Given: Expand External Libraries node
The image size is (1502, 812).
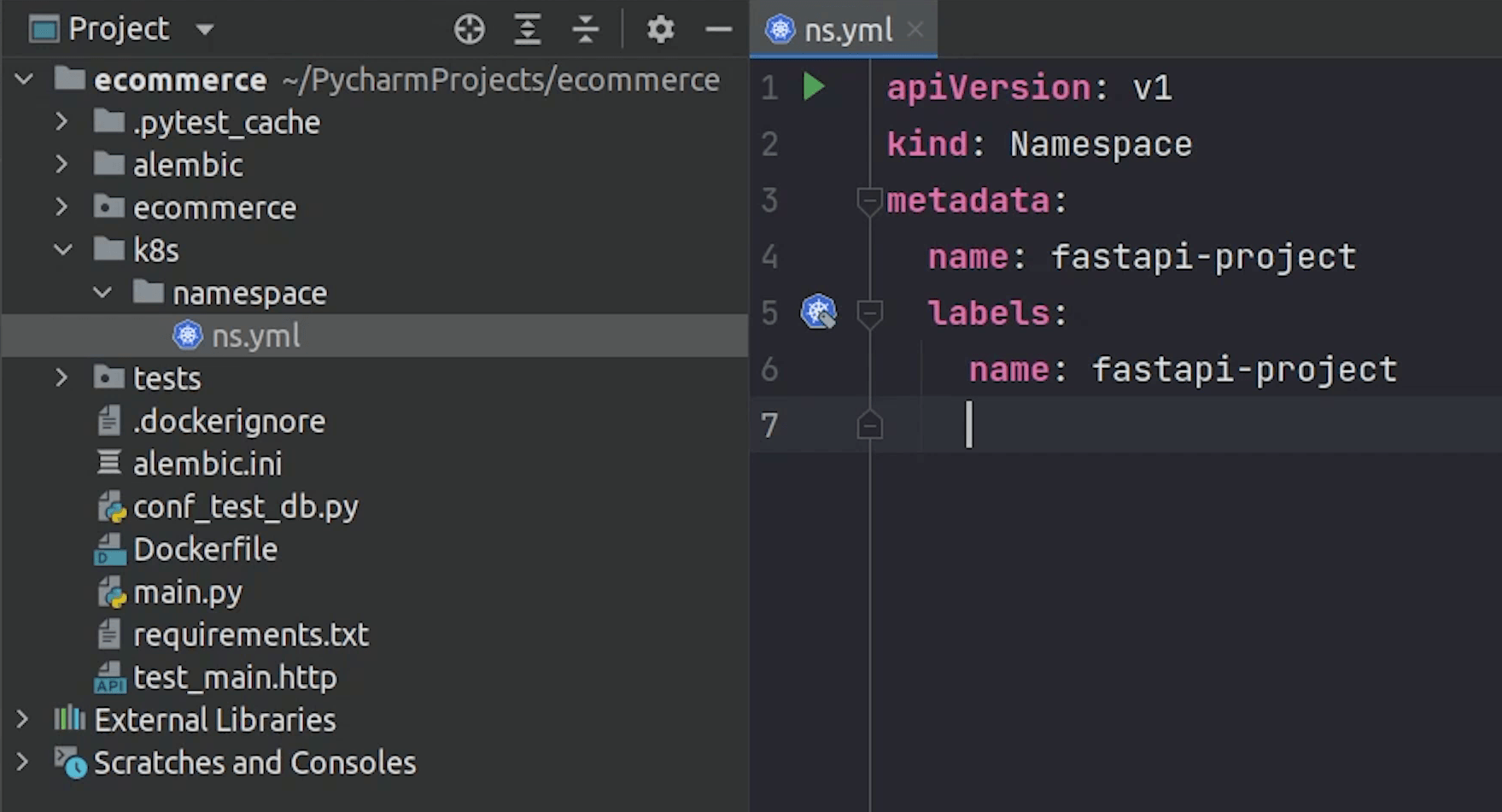Looking at the screenshot, I should coord(23,720).
